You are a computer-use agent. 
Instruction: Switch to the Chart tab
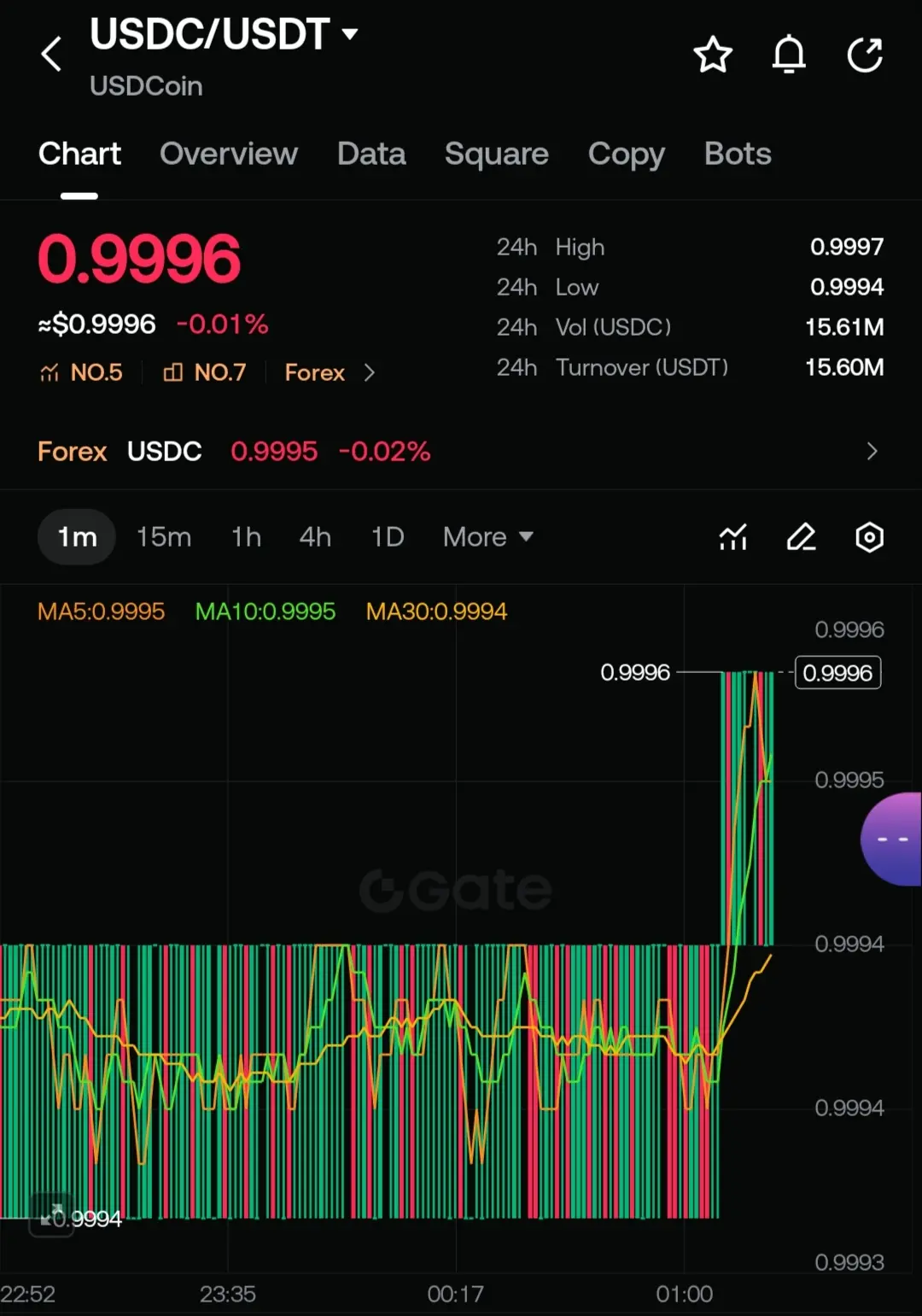79,154
